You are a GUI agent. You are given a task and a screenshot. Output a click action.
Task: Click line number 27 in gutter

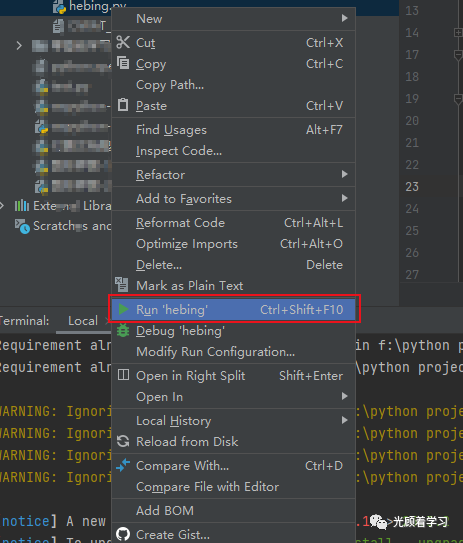(x=412, y=275)
